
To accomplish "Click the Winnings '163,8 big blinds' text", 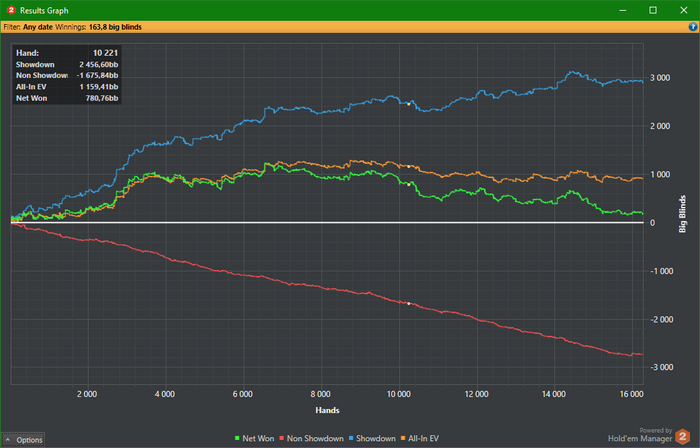I will 115,27.
